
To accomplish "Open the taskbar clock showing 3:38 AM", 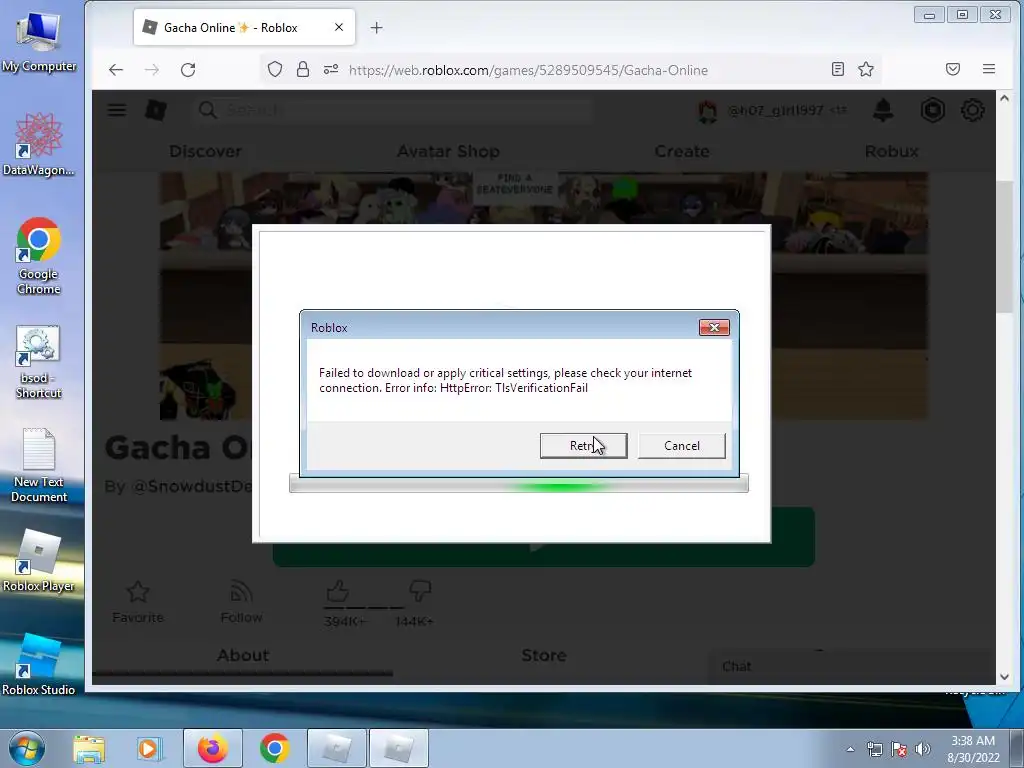I will click(x=973, y=749).
